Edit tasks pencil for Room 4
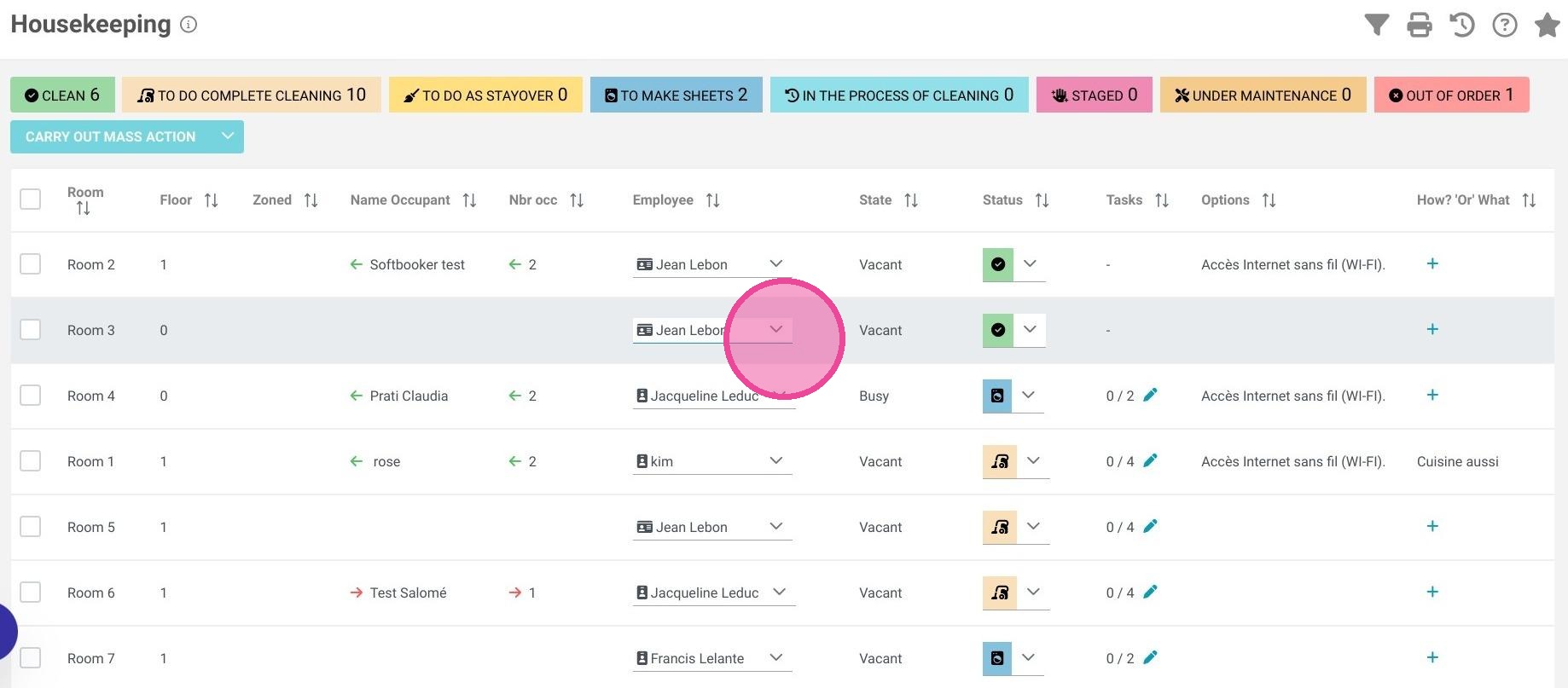 point(1150,395)
